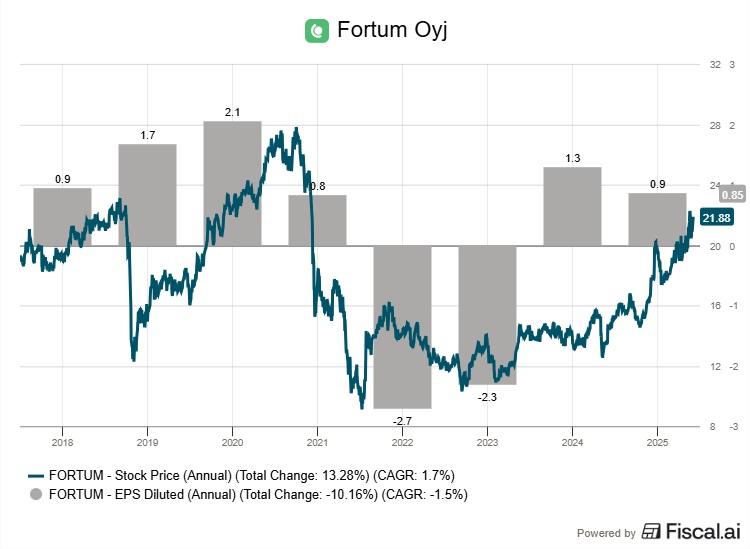Click the 2018 EPS bar labeled 0.9
Viewport: 750px width, 549px height.
pyautogui.click(x=62, y=217)
